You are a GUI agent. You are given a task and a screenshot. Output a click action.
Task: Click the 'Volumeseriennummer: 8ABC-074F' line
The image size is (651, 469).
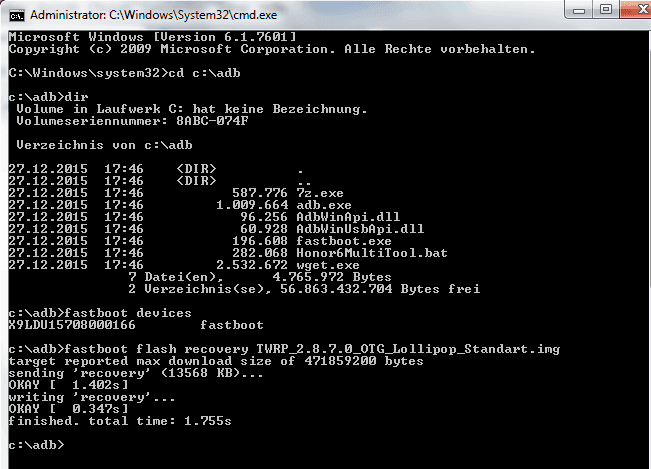[132, 121]
